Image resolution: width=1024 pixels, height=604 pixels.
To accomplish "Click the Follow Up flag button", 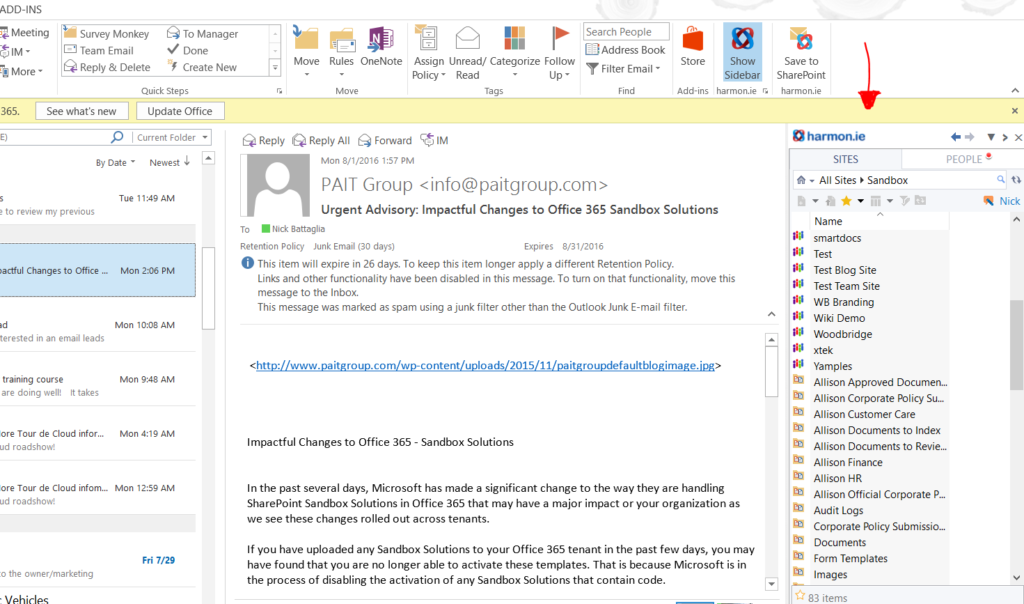I will (560, 52).
